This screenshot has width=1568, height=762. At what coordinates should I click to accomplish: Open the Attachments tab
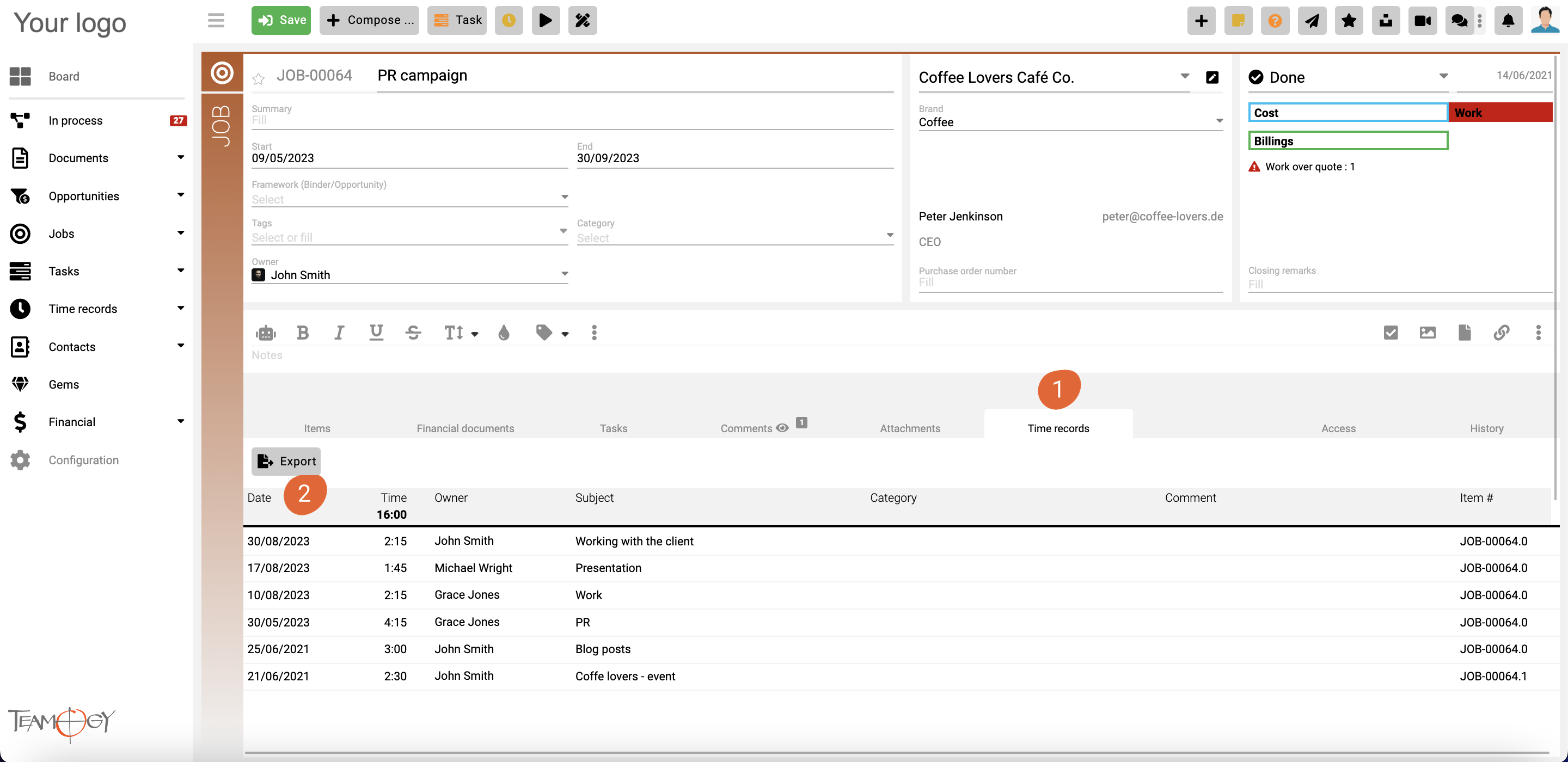pyautogui.click(x=909, y=428)
